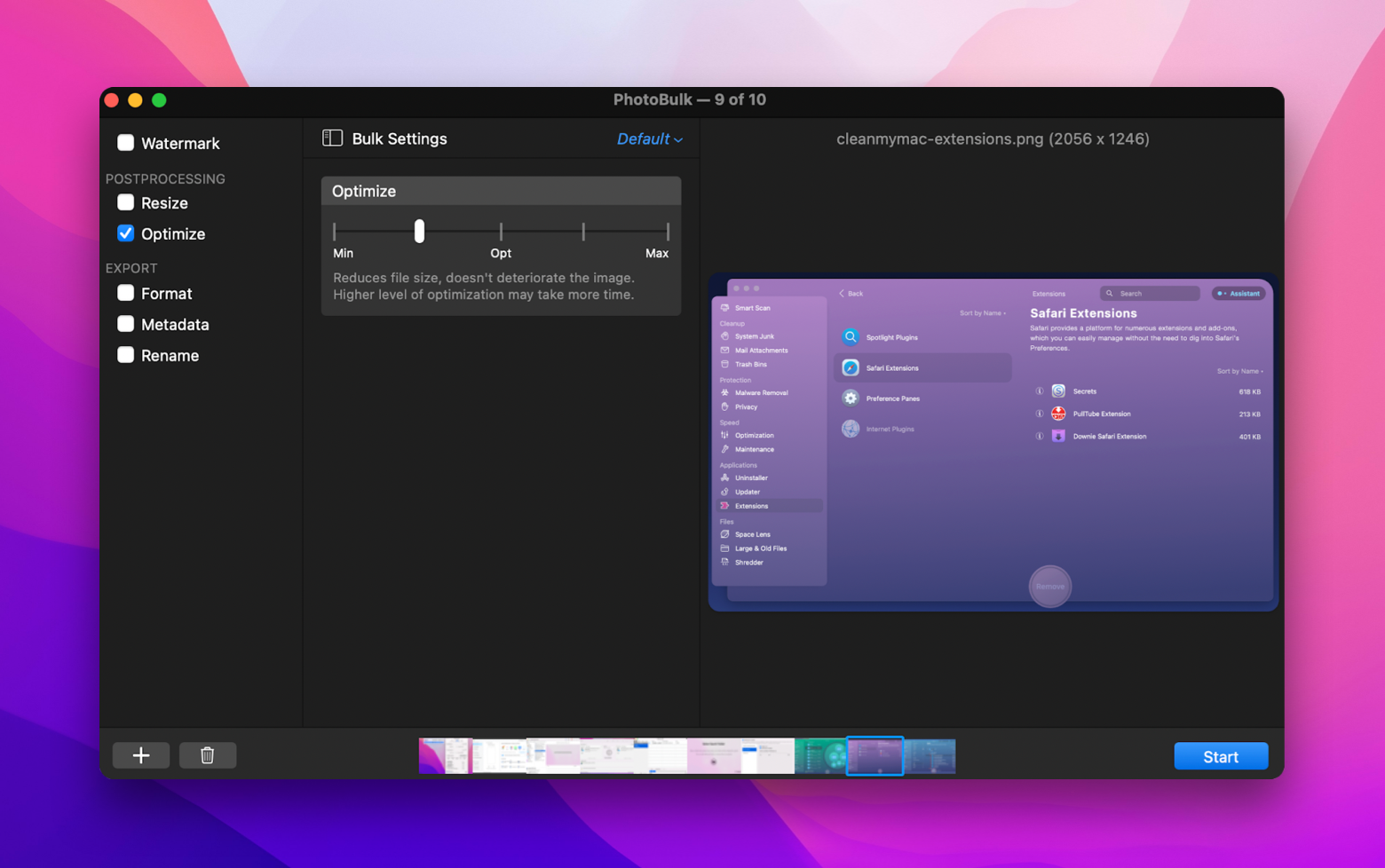
Task: Close the PhotoBulk window with red button
Action: coord(112,100)
